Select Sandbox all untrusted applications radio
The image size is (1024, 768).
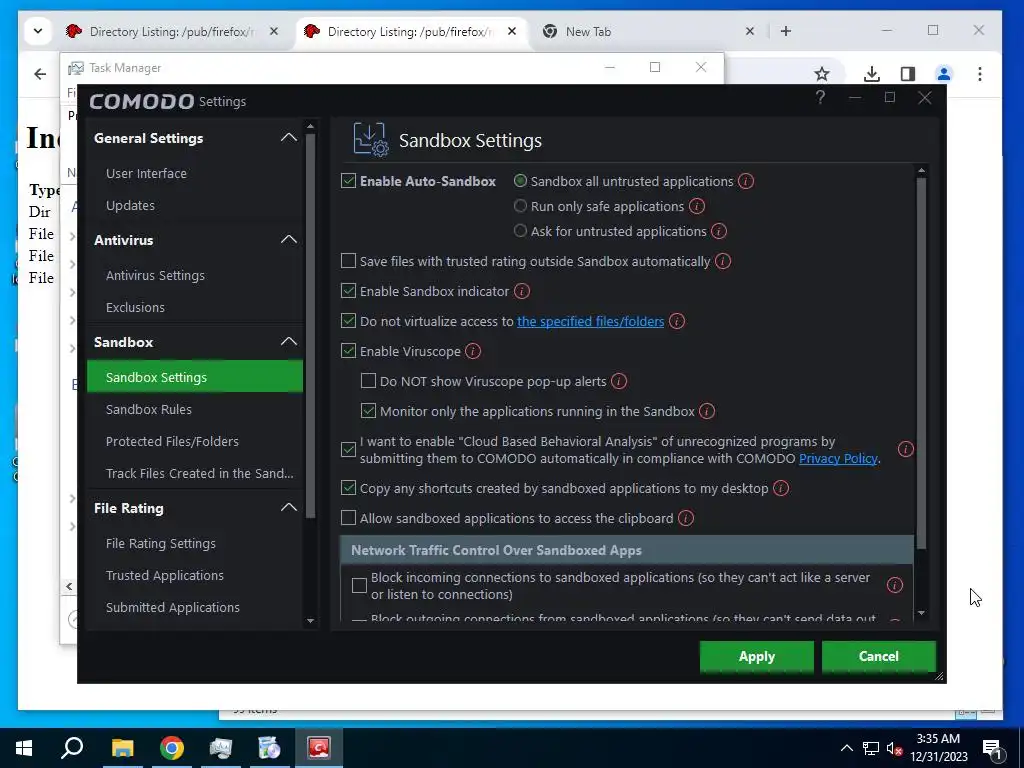click(520, 181)
